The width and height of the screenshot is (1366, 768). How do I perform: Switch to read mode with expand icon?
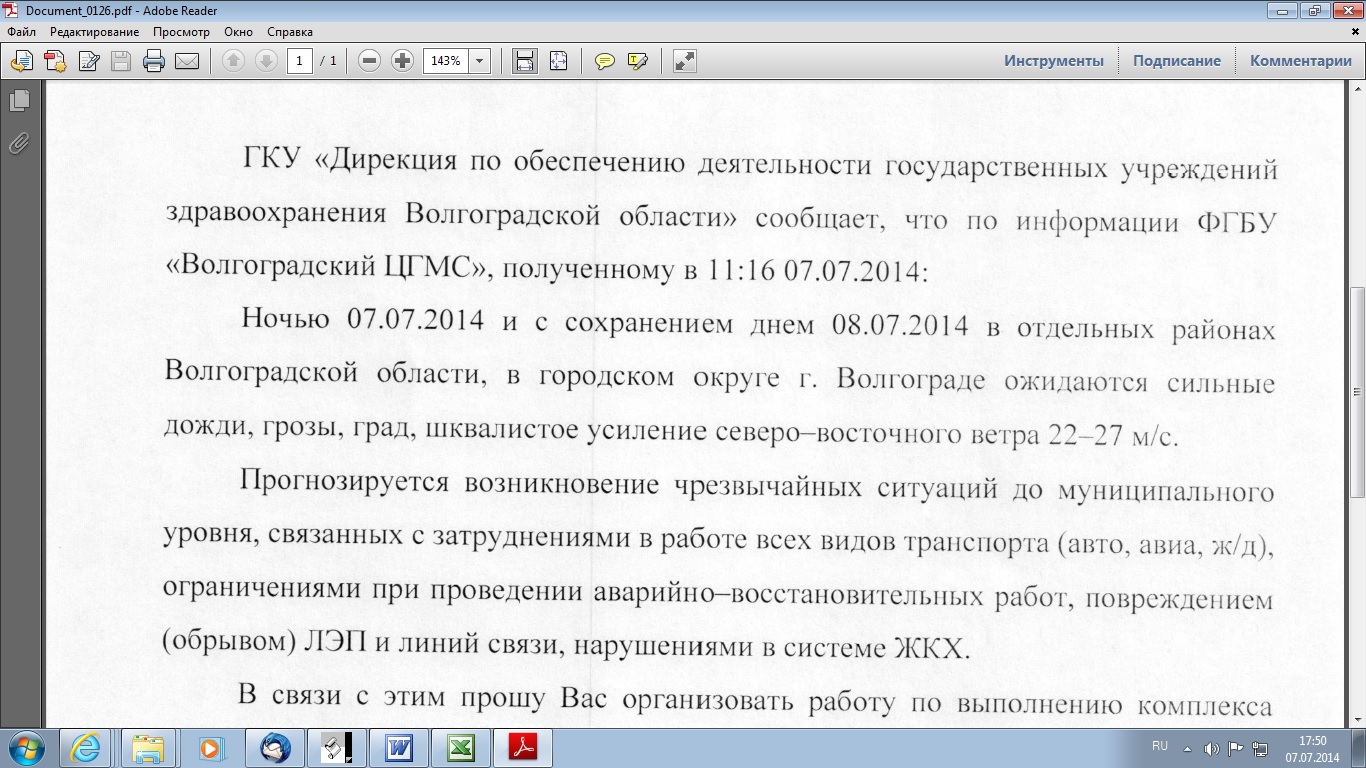[685, 61]
